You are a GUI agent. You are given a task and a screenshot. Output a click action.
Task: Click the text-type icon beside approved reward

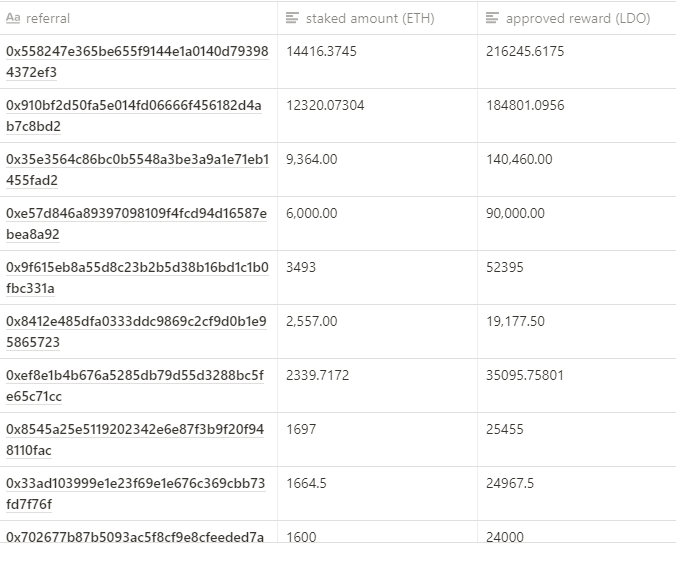click(x=492, y=18)
